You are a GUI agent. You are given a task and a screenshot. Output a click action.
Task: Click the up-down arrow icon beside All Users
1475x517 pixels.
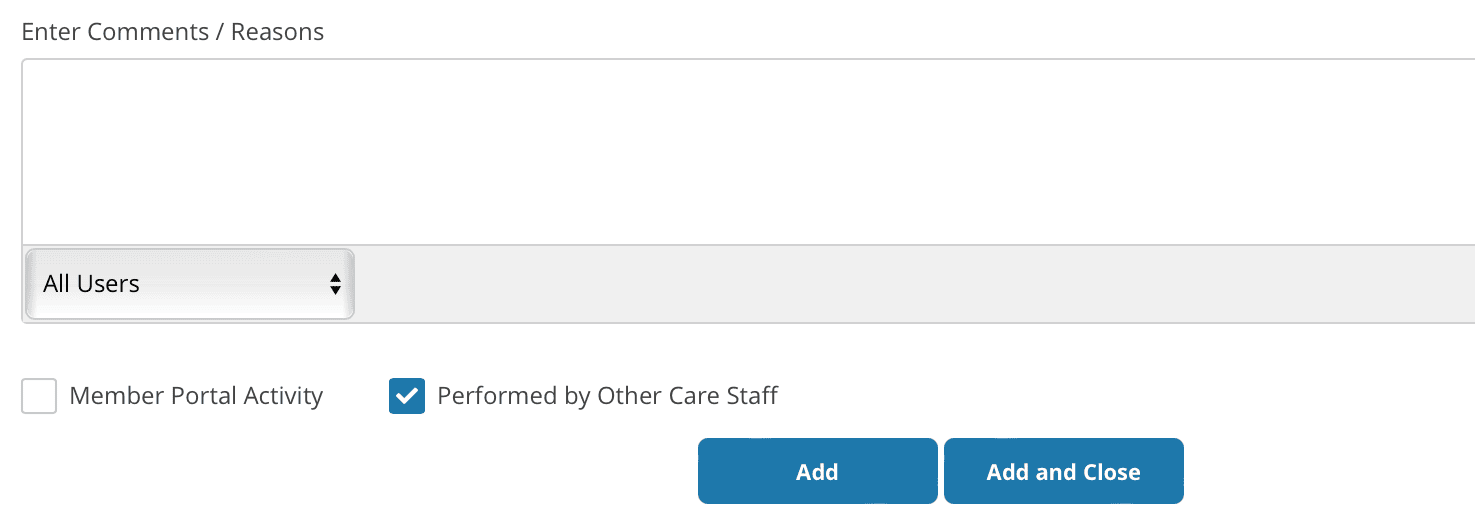335,284
